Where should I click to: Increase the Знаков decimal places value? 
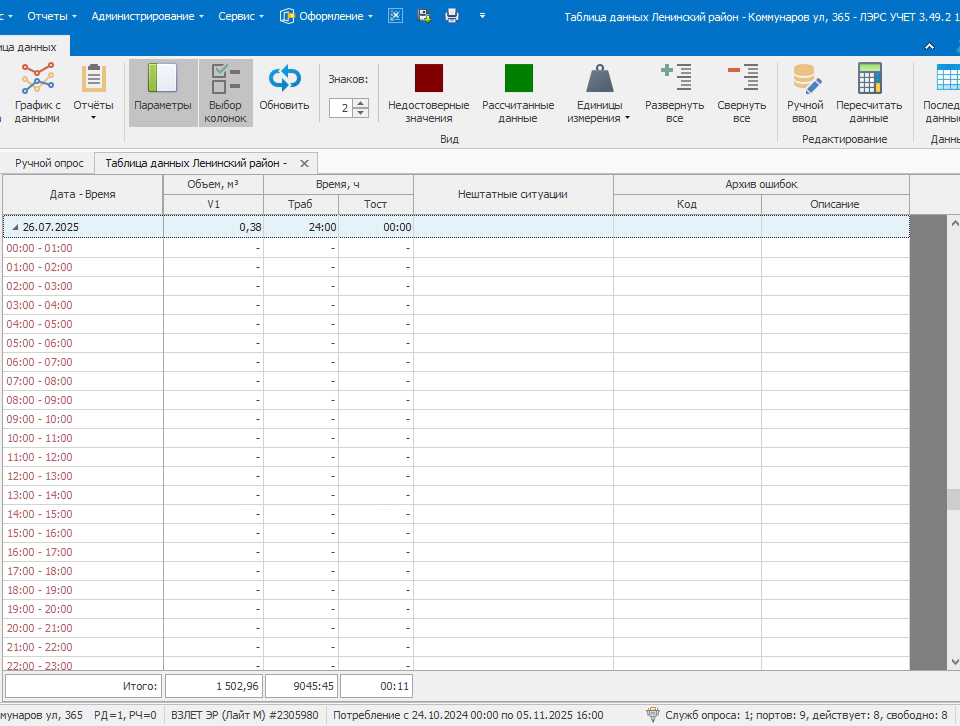[x=361, y=103]
